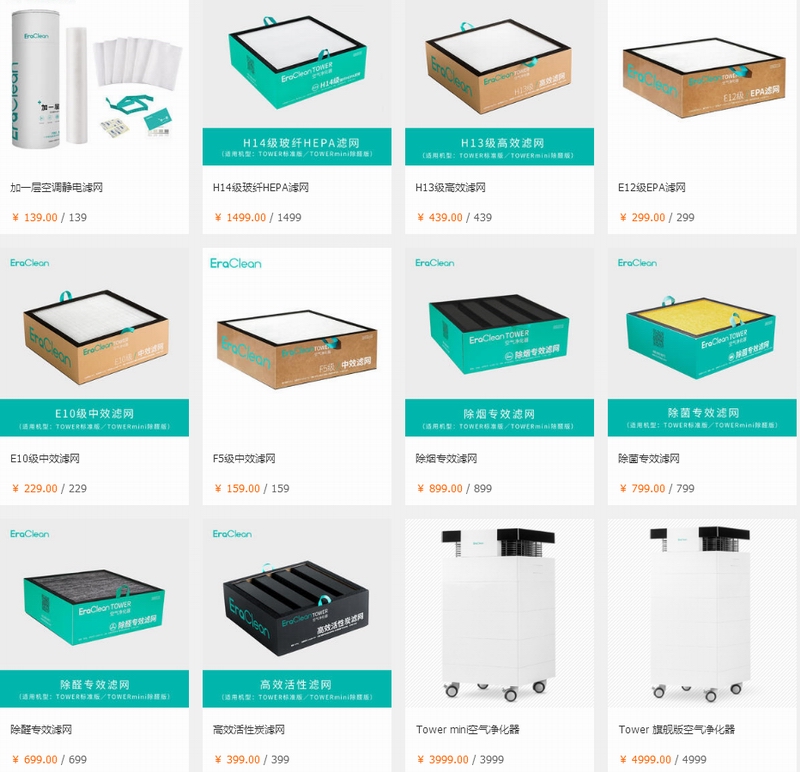Viewport: 800px width, 772px height.
Task: Select the E12级EPA滤网 filter image
Action: click(702, 83)
